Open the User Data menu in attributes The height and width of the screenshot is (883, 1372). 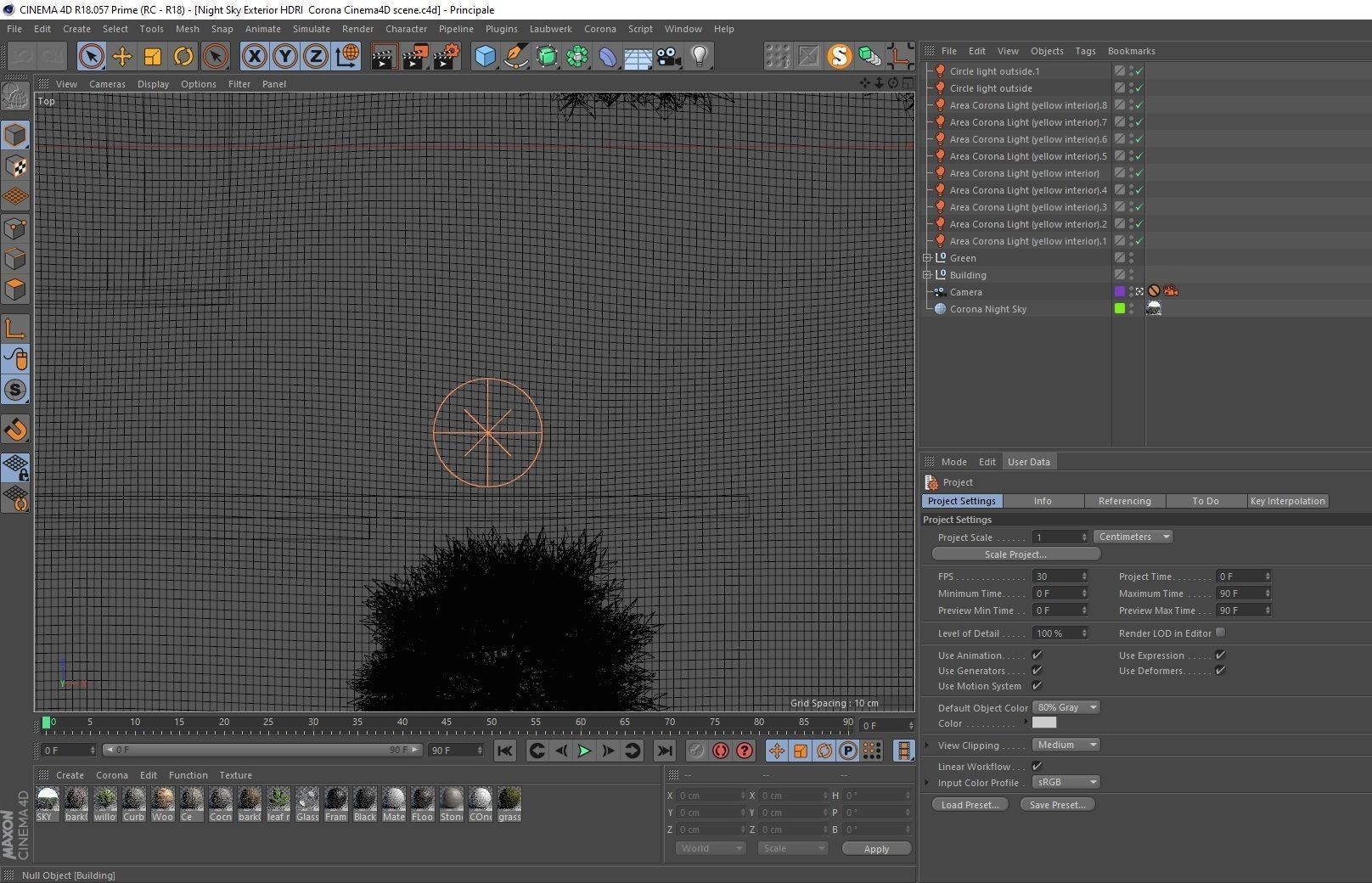(1028, 462)
